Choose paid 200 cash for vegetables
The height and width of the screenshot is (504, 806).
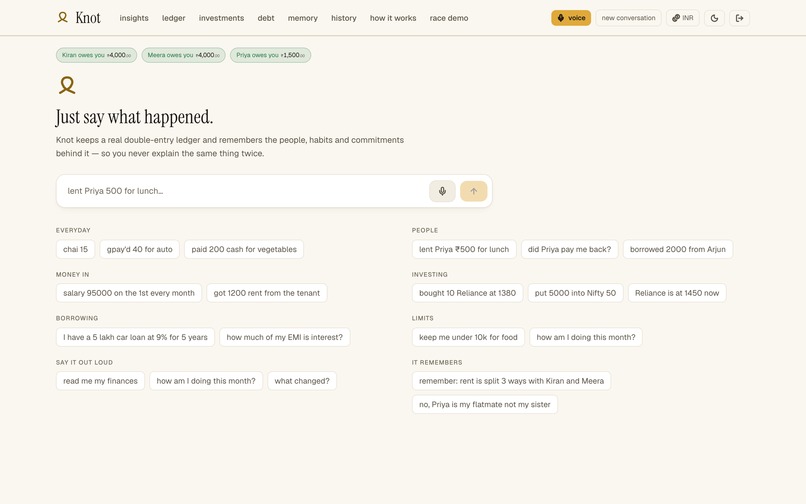[x=244, y=249]
